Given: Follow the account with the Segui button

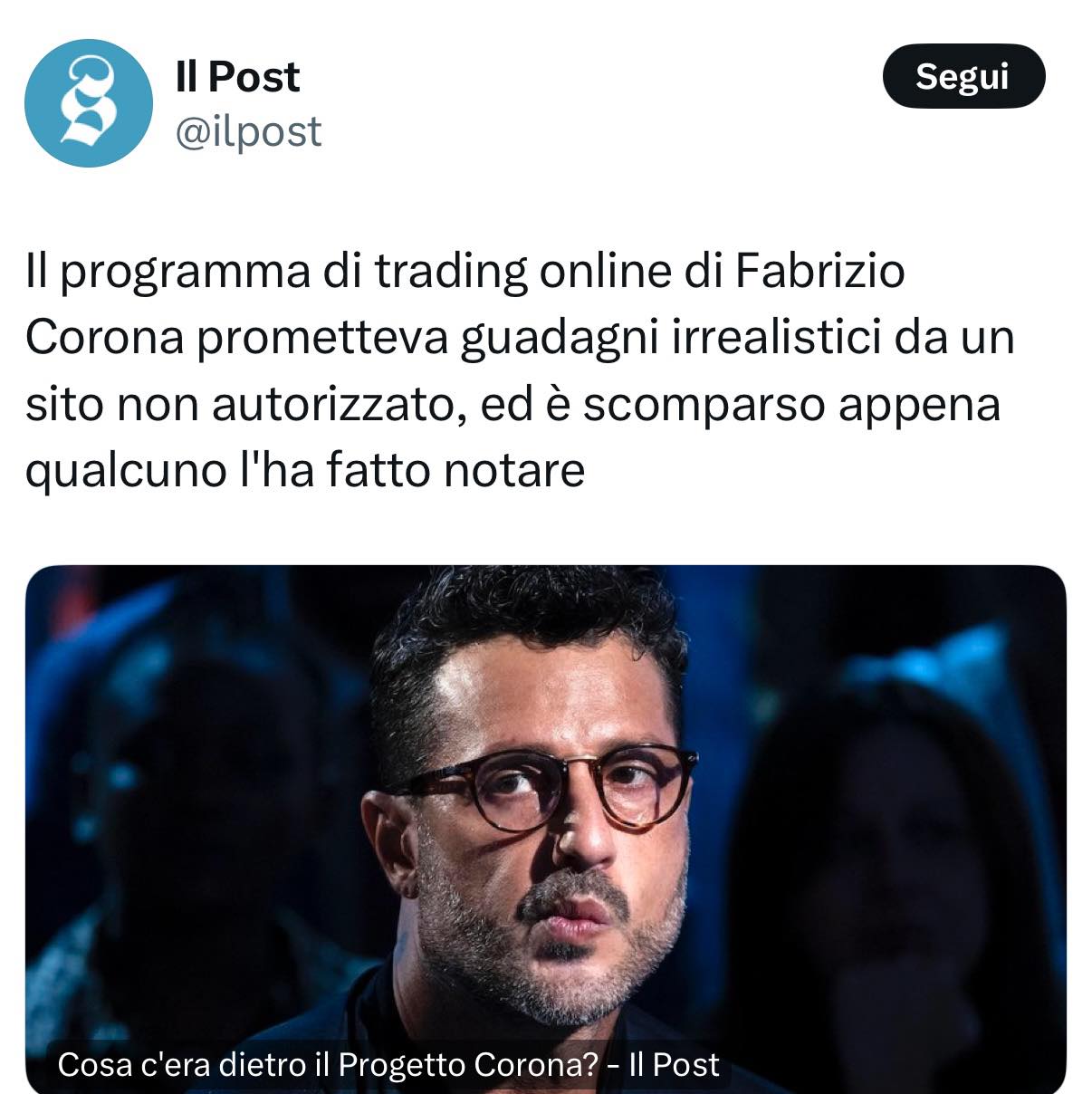Looking at the screenshot, I should 963,76.
